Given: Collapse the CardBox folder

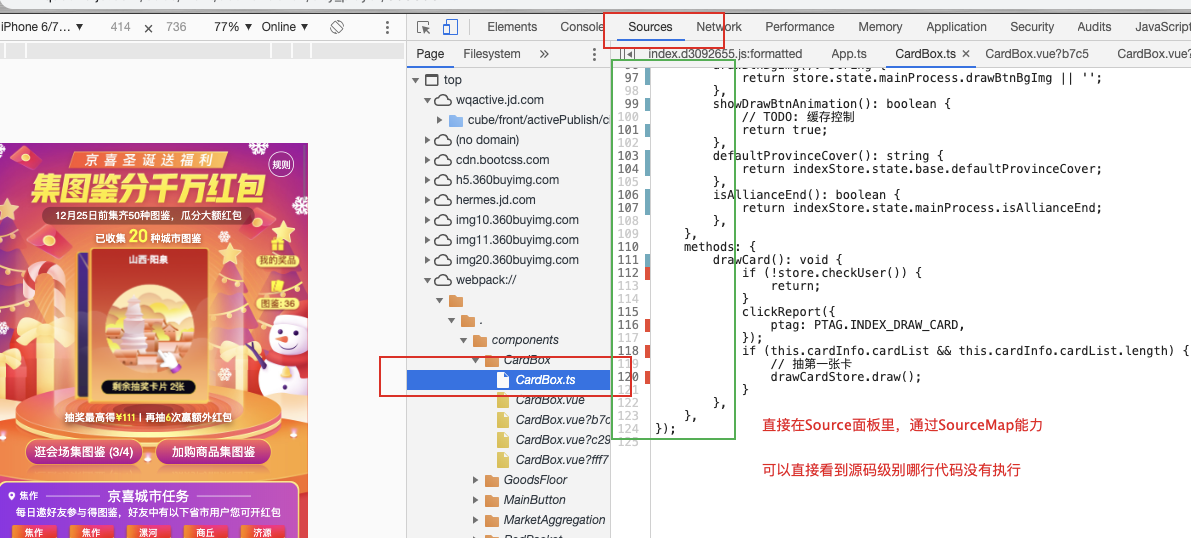Looking at the screenshot, I should click(476, 360).
